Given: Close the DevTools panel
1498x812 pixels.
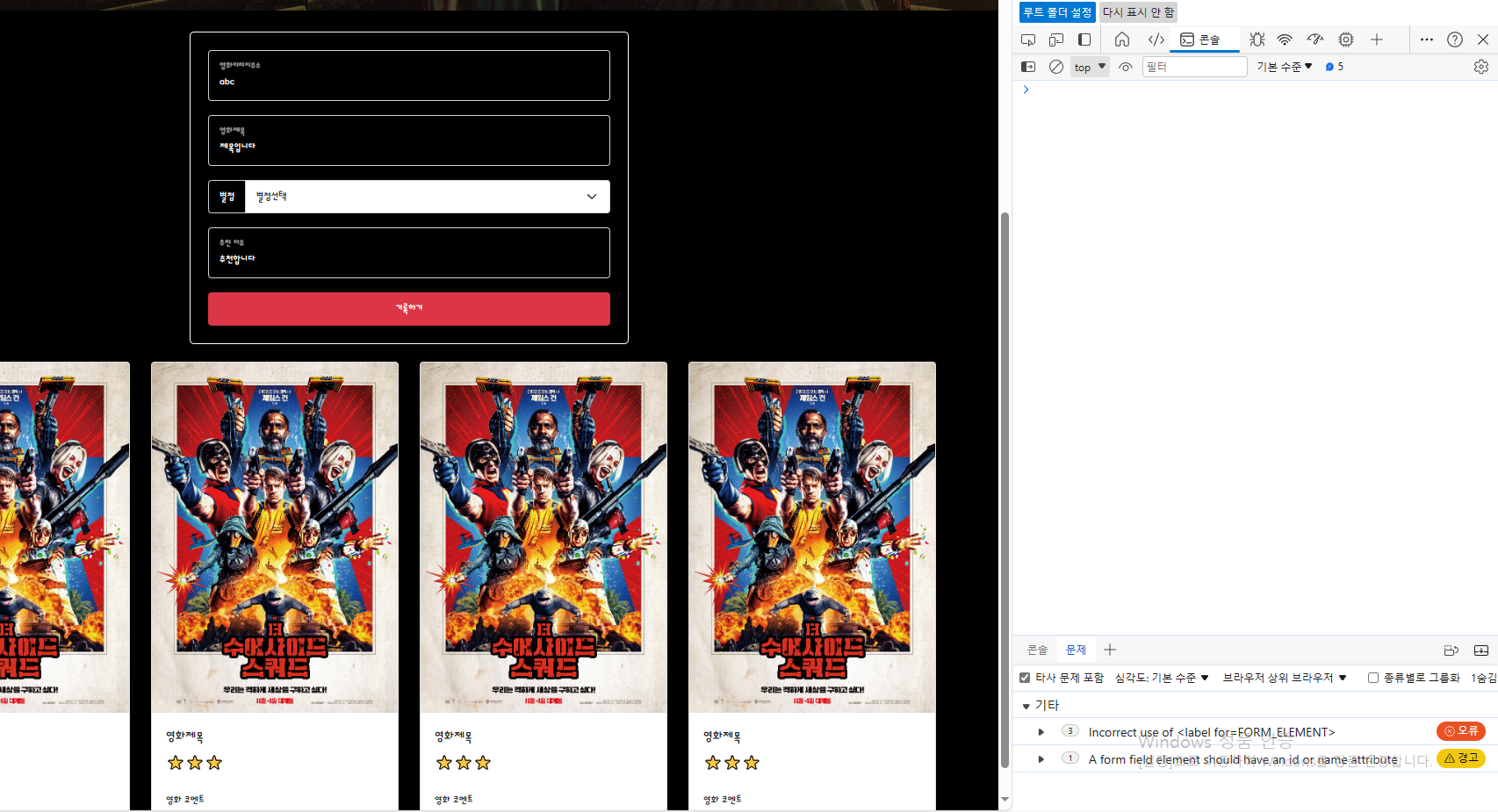Looking at the screenshot, I should tap(1483, 40).
